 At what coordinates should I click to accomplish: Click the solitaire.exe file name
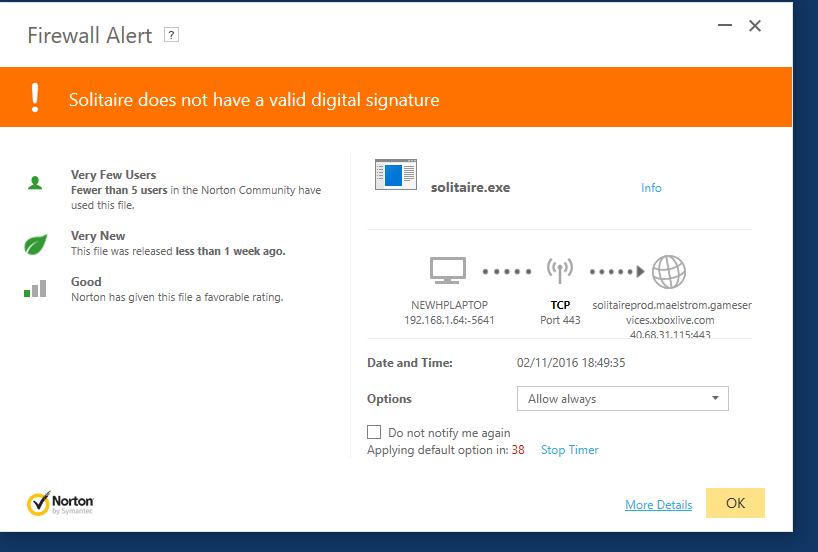[x=470, y=187]
